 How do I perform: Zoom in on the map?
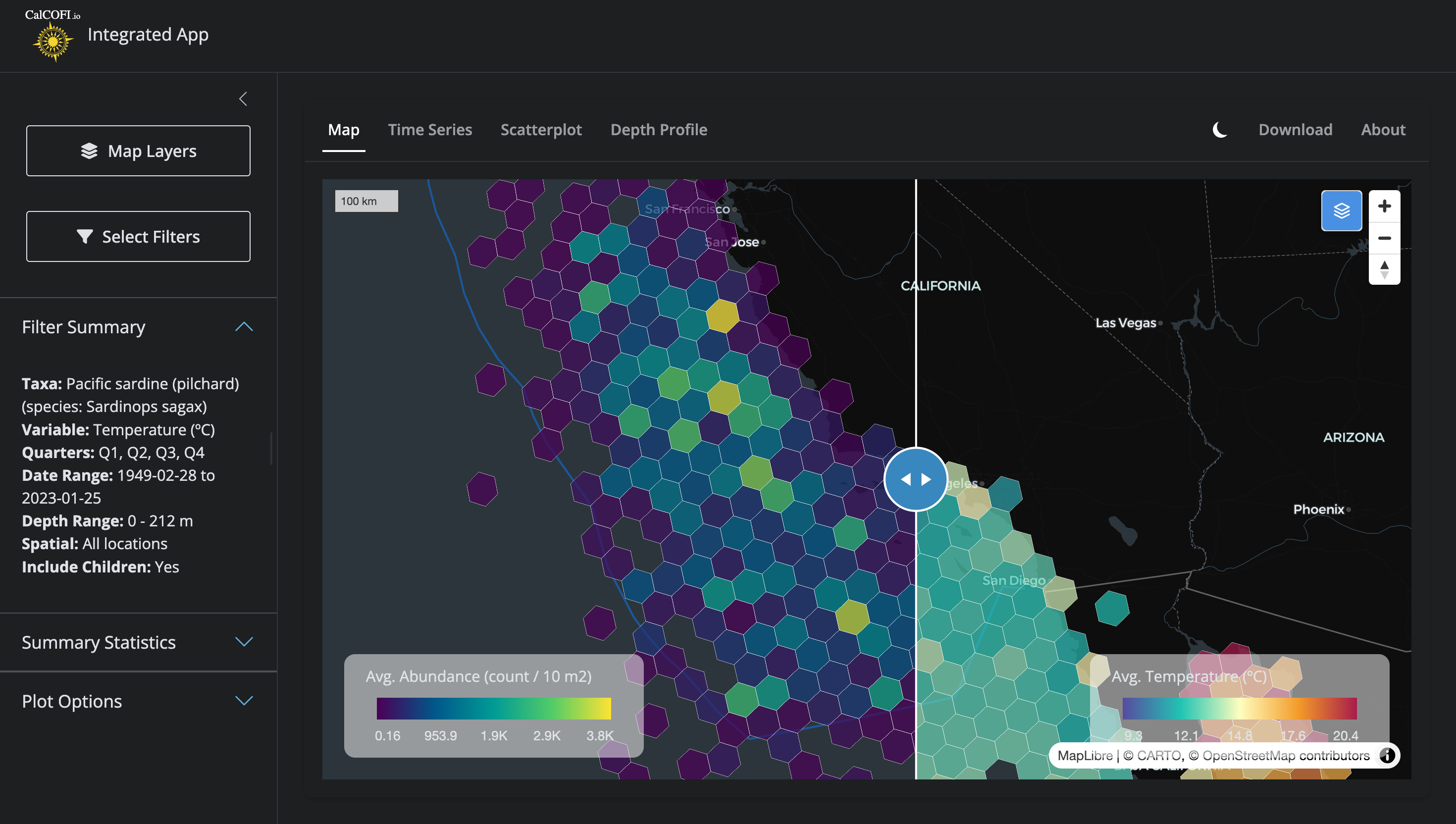click(1384, 206)
